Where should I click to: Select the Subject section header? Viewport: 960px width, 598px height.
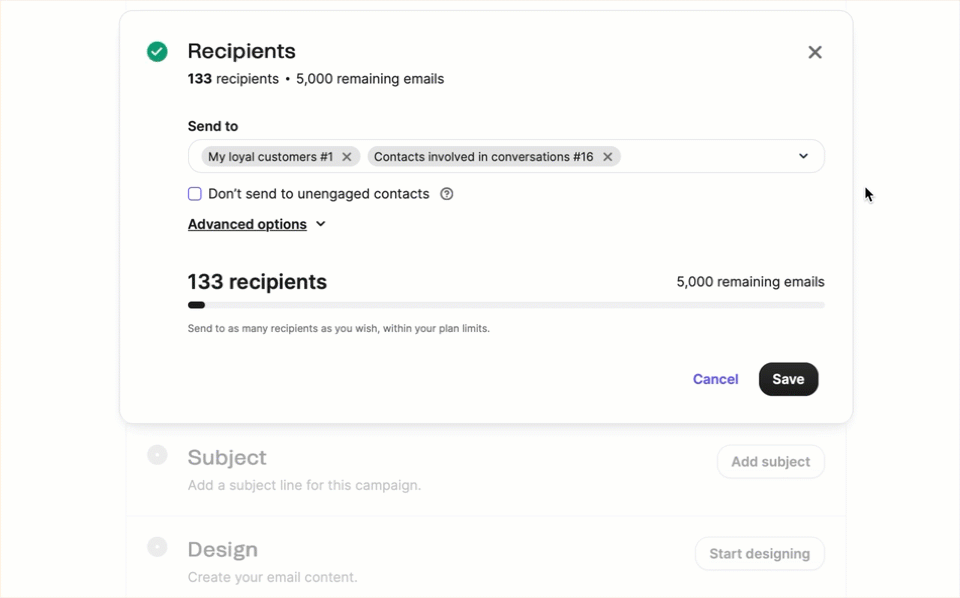coord(227,457)
